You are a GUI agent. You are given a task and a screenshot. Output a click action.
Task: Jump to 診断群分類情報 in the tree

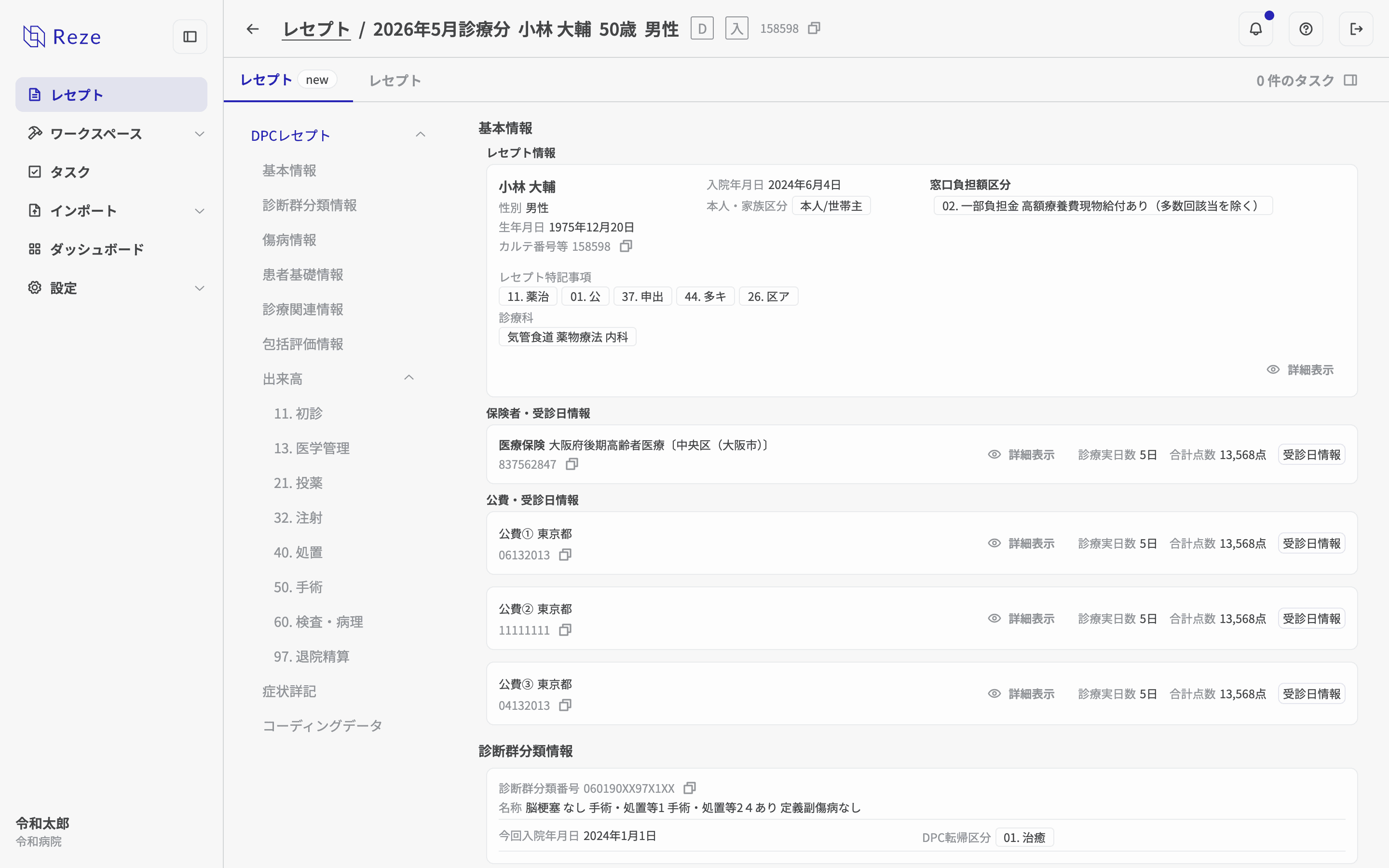309,205
